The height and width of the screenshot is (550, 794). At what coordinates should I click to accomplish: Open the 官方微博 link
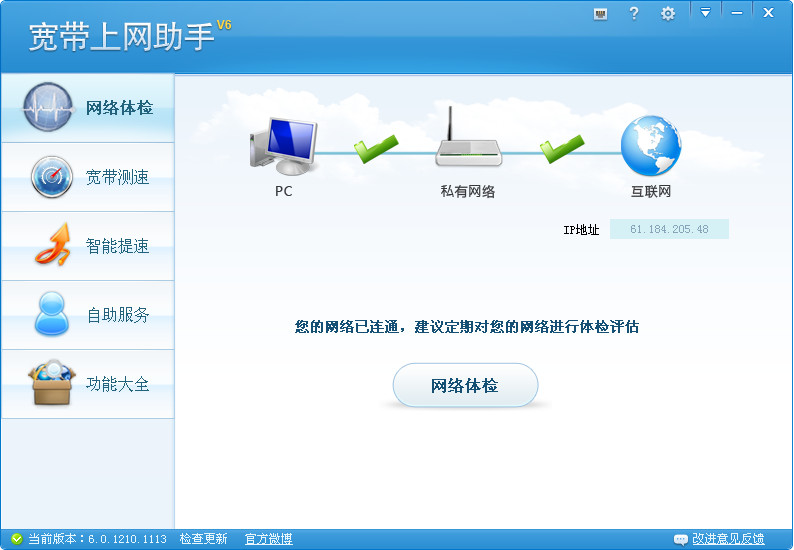pyautogui.click(x=268, y=539)
